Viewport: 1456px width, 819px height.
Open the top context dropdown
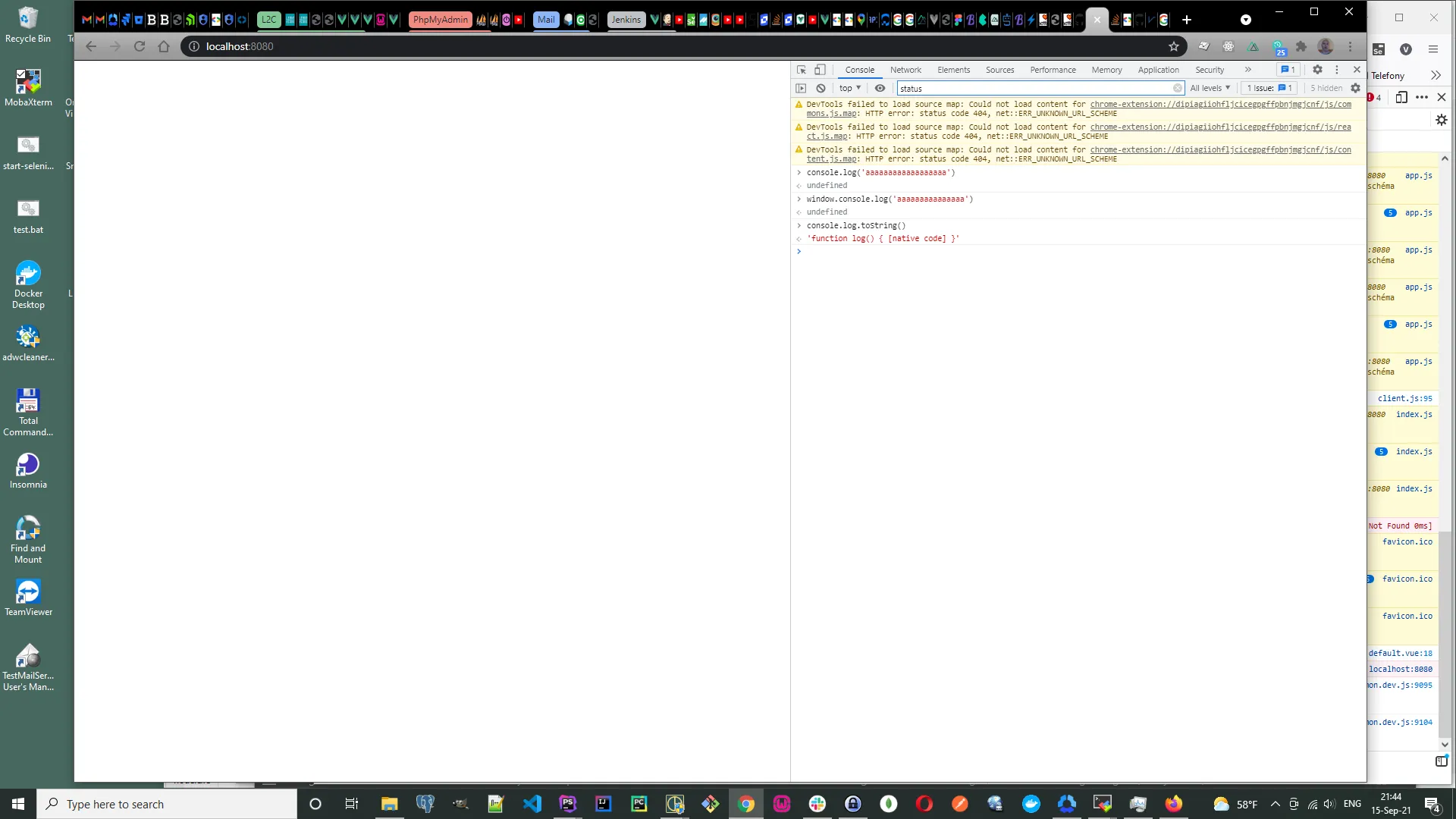(850, 88)
